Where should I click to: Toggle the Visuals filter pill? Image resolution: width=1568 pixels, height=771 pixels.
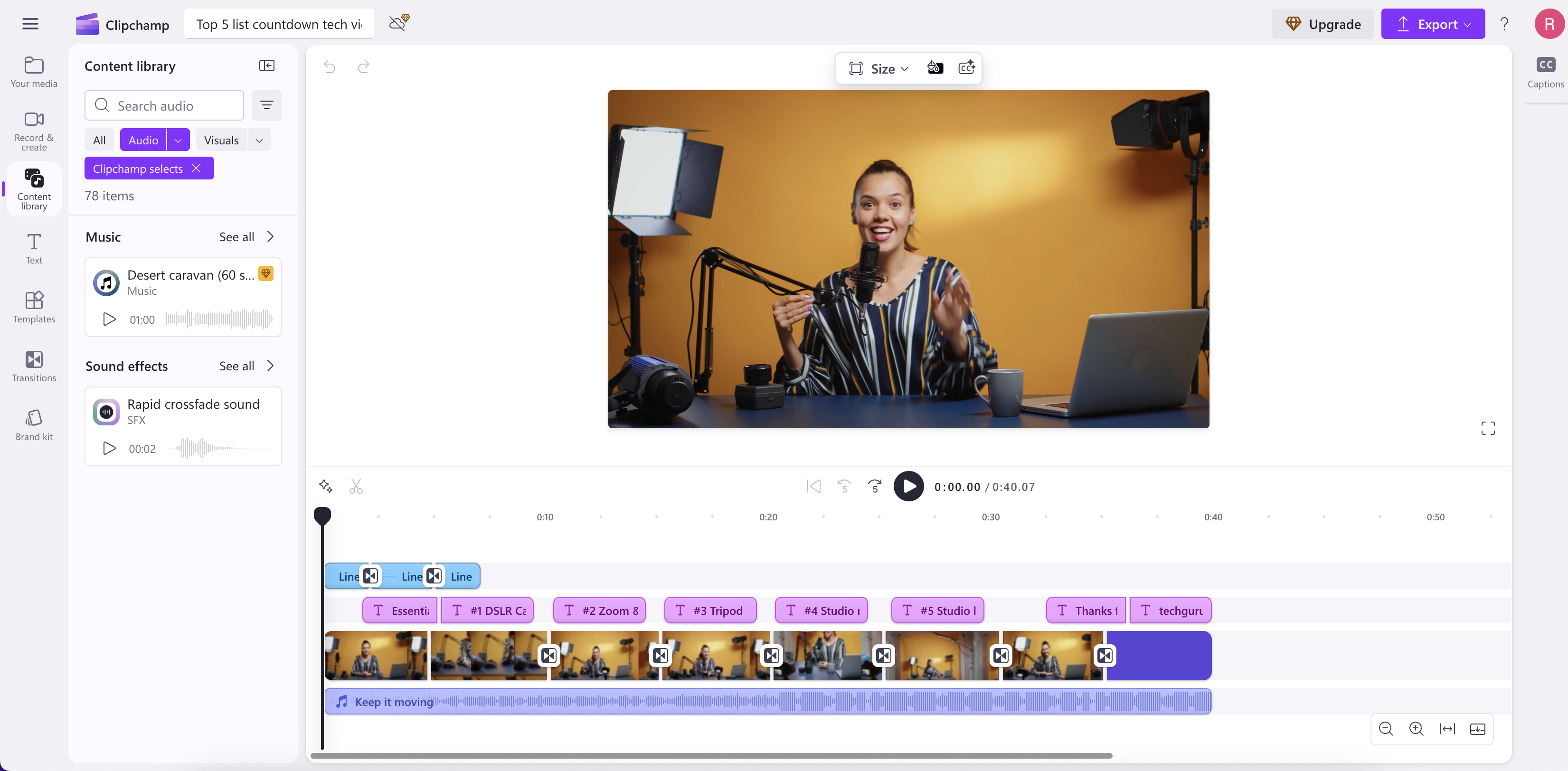click(x=222, y=140)
